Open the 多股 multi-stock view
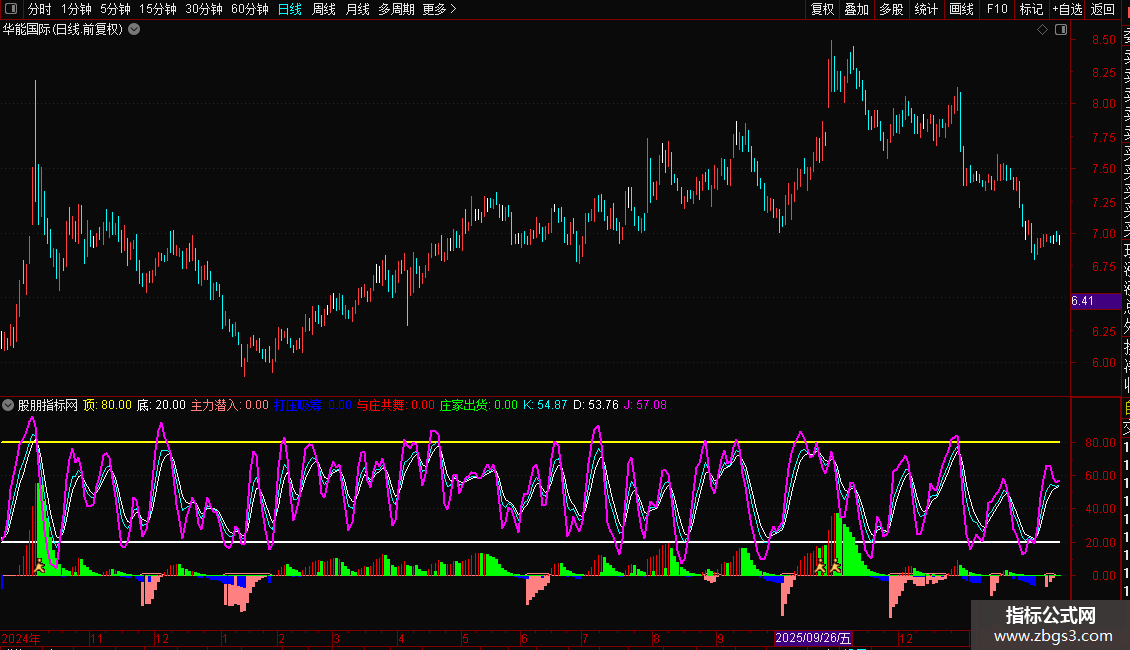This screenshot has height=650, width=1130. click(x=891, y=9)
